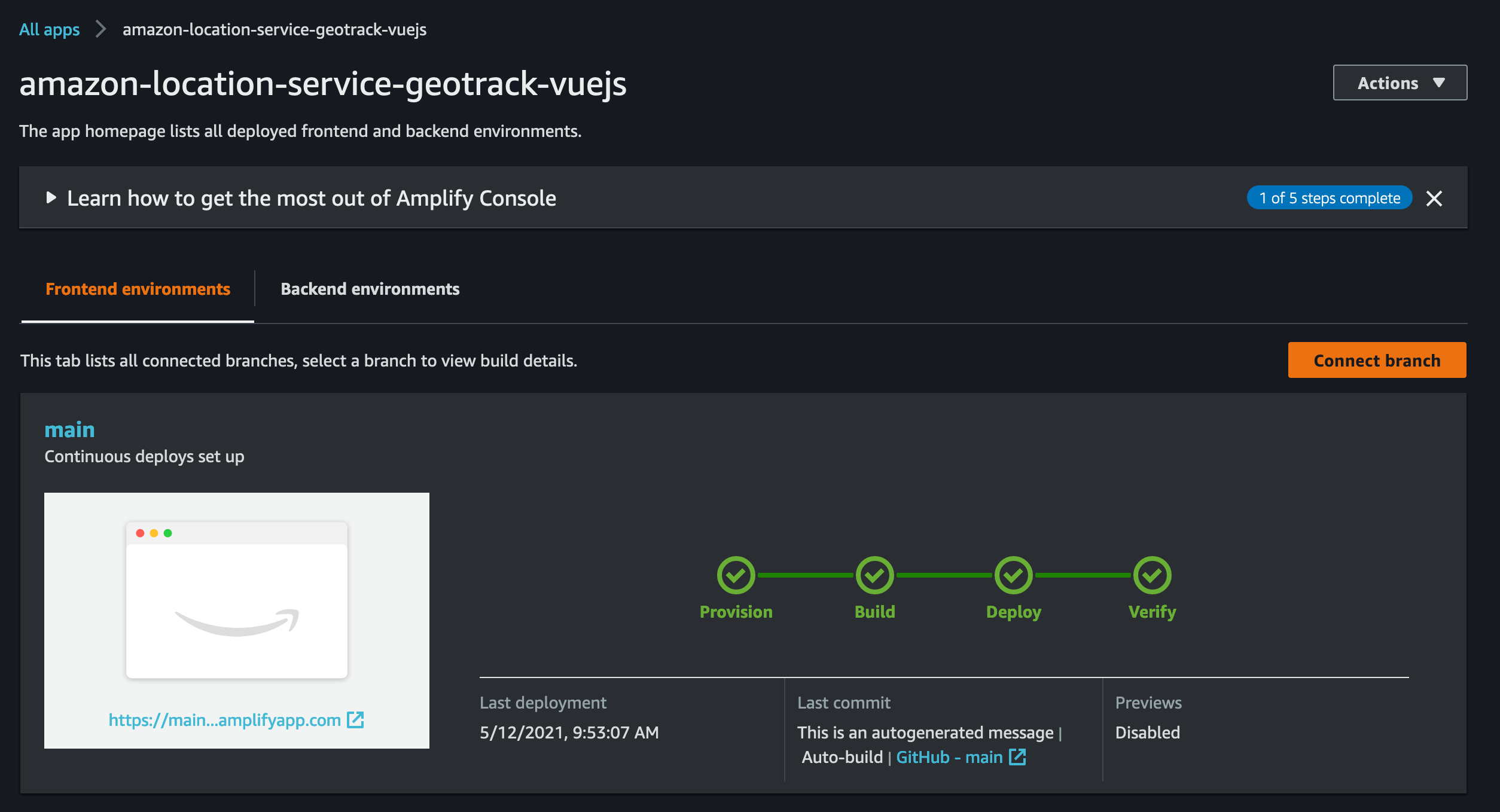Select the Frontend environments tab
Screen dimensions: 1500x812
pos(138,289)
